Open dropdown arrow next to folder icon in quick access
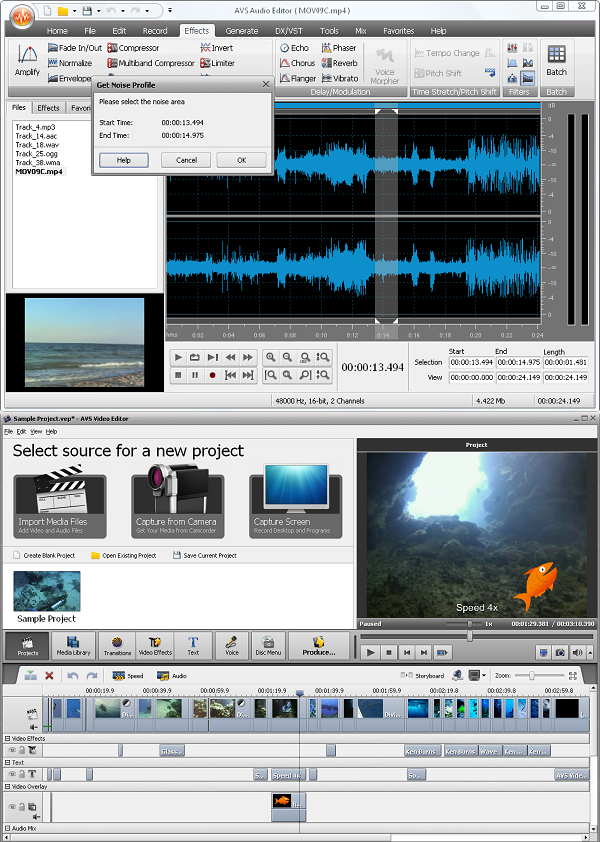Image resolution: width=600 pixels, height=842 pixels. [74, 11]
